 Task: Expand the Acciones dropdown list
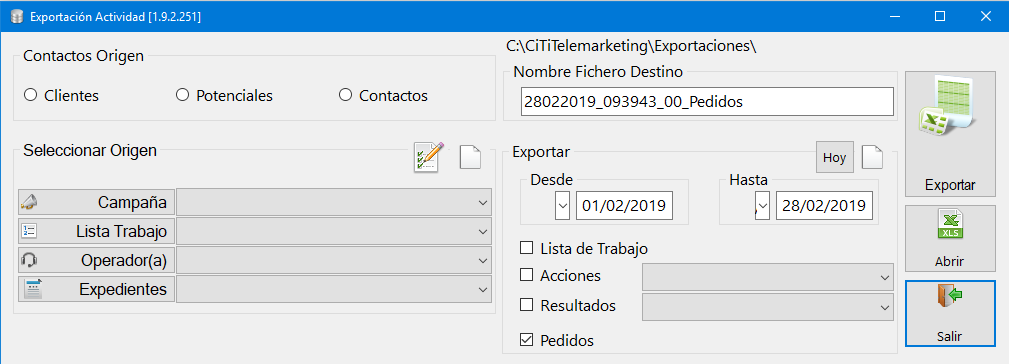point(885,277)
